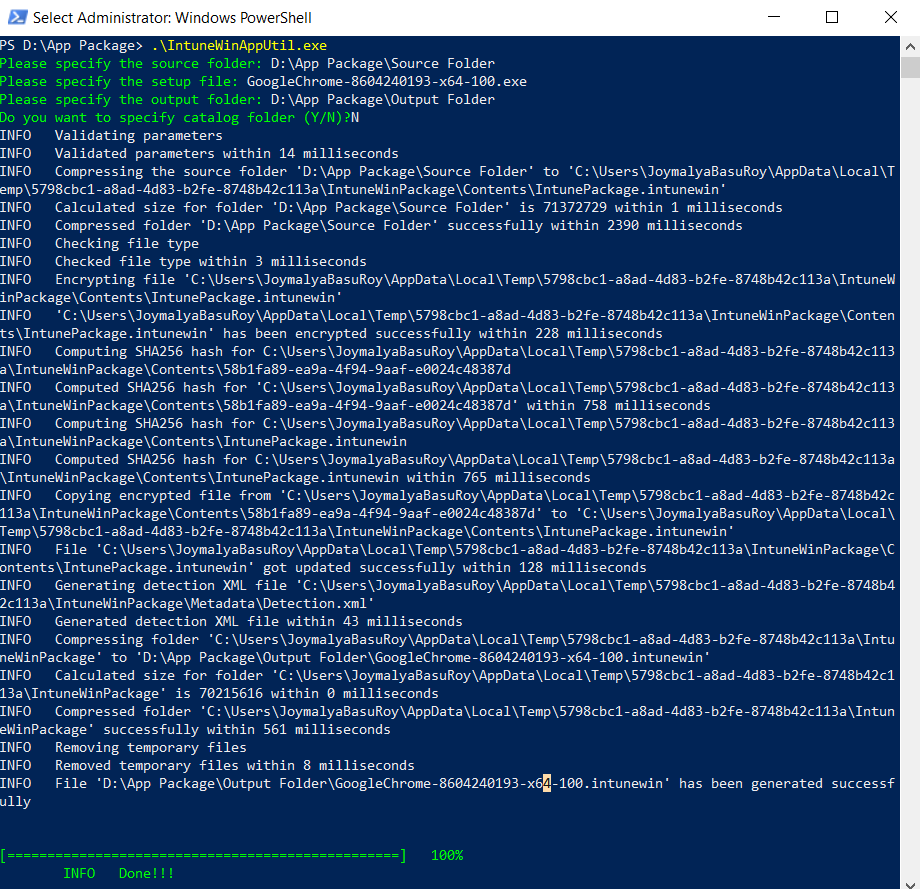Click the 'PS D:\App Package>' prompt

(71, 46)
